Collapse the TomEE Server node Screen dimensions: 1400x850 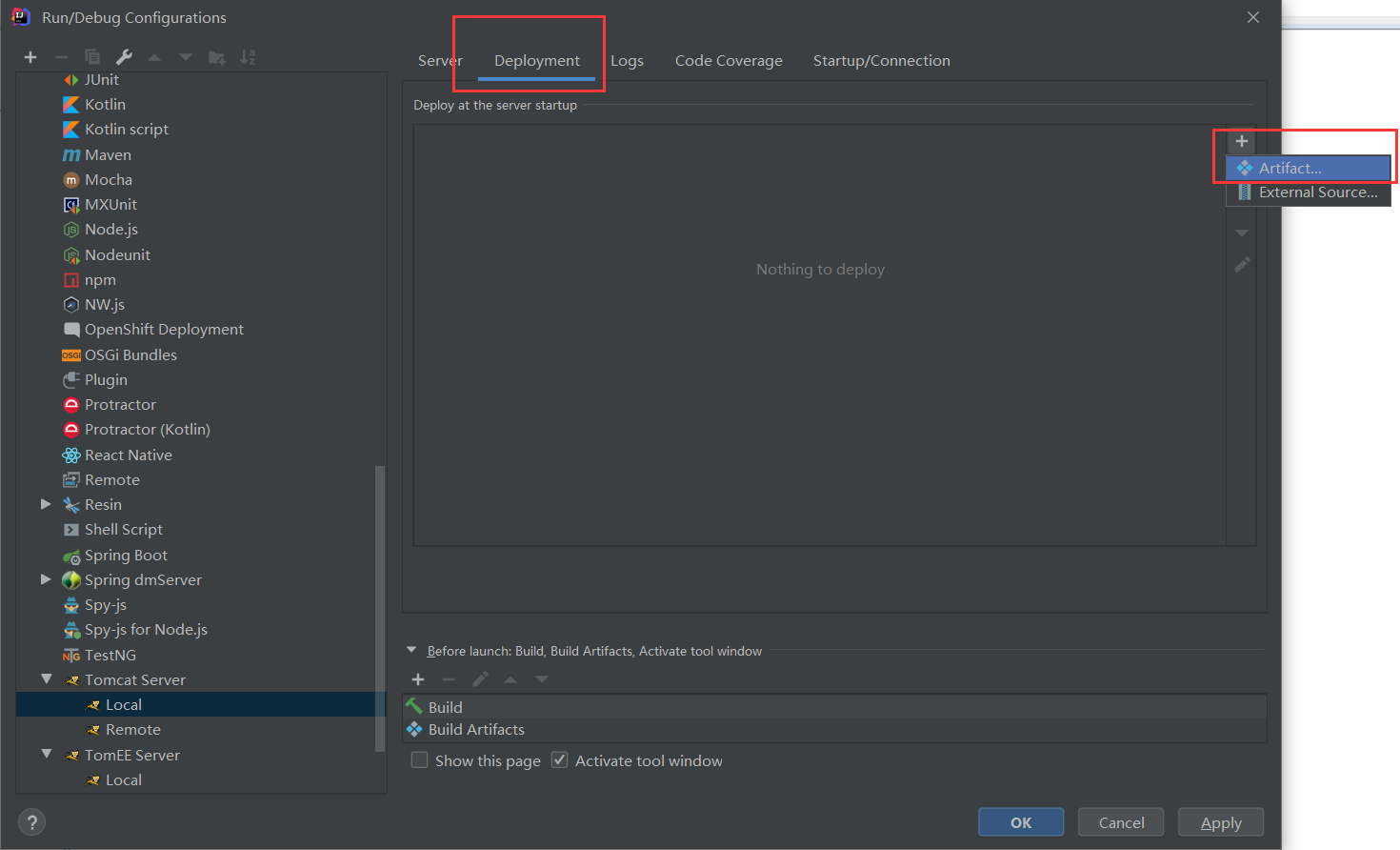pyautogui.click(x=46, y=755)
